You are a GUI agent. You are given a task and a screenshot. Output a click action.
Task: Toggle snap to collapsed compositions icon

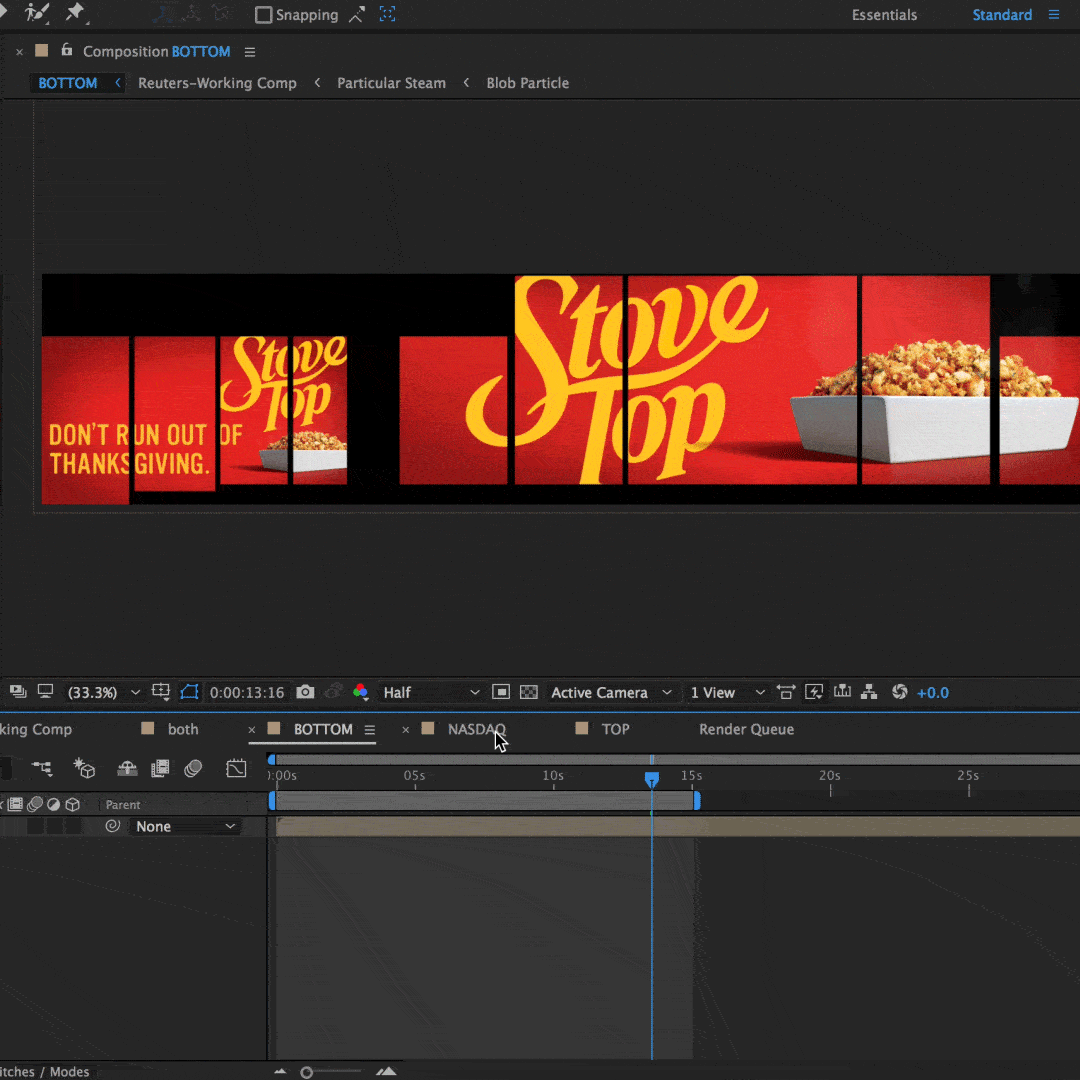[x=387, y=14]
